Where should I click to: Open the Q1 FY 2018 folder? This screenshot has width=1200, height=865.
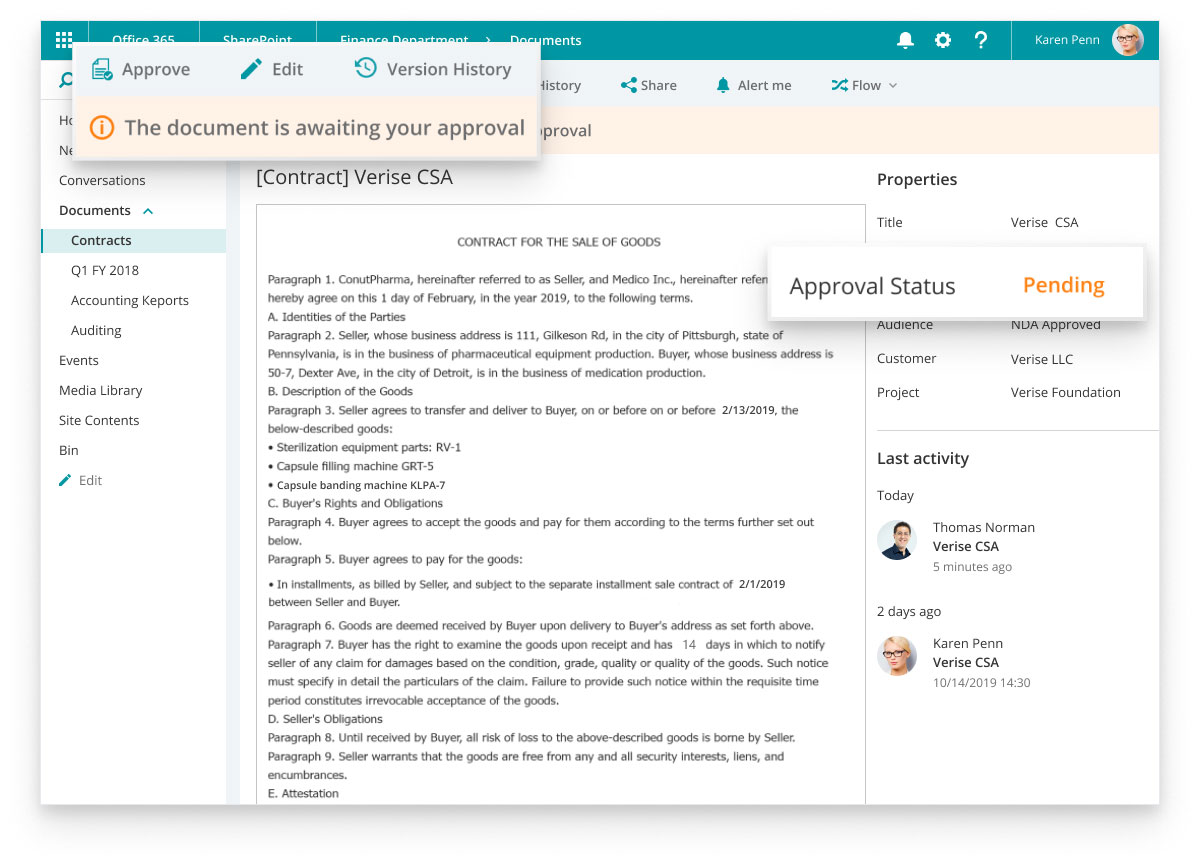pos(105,270)
